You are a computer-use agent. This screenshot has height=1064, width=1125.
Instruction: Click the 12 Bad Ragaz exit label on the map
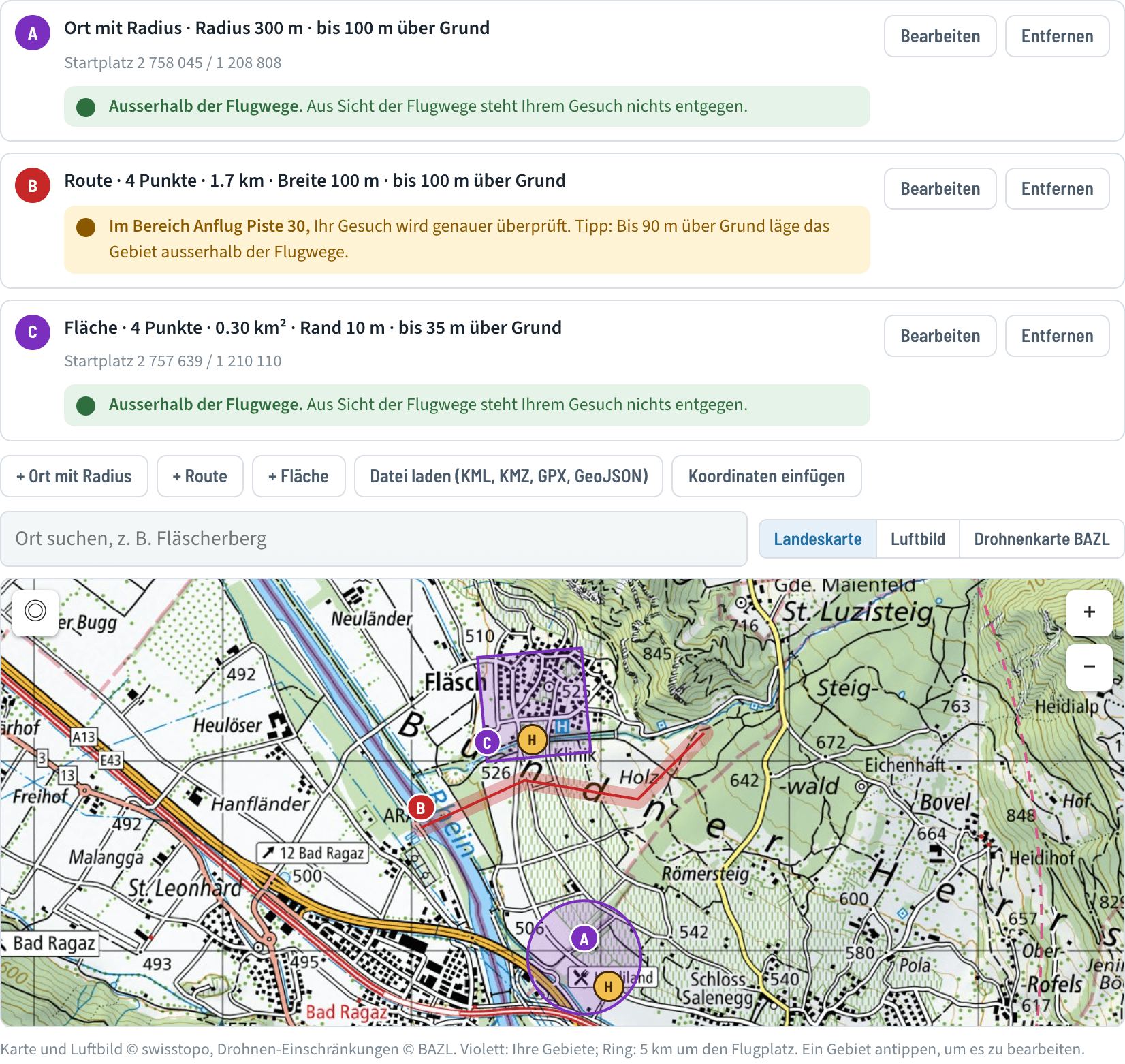(x=313, y=853)
